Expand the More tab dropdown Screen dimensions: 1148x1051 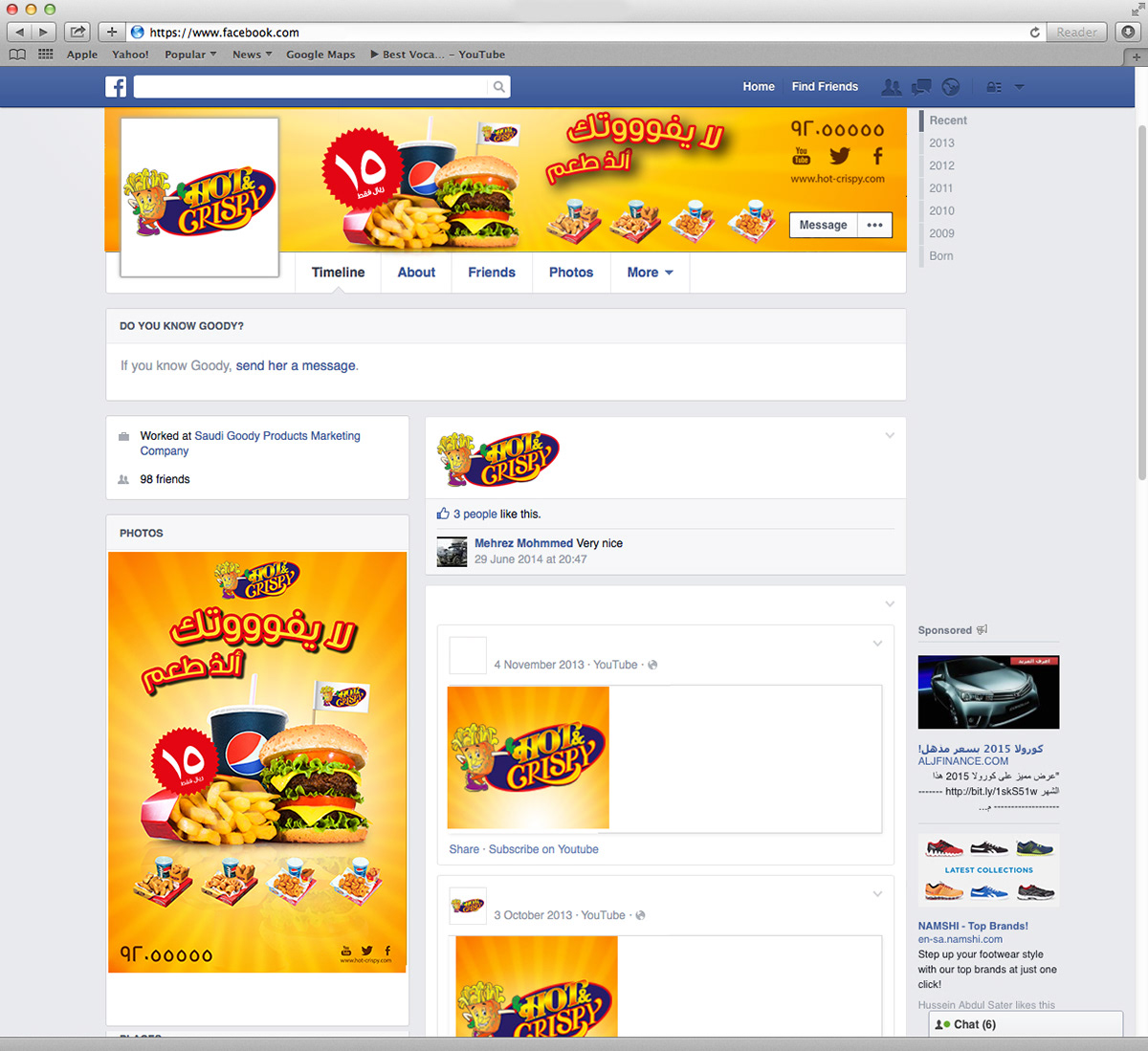coord(651,273)
